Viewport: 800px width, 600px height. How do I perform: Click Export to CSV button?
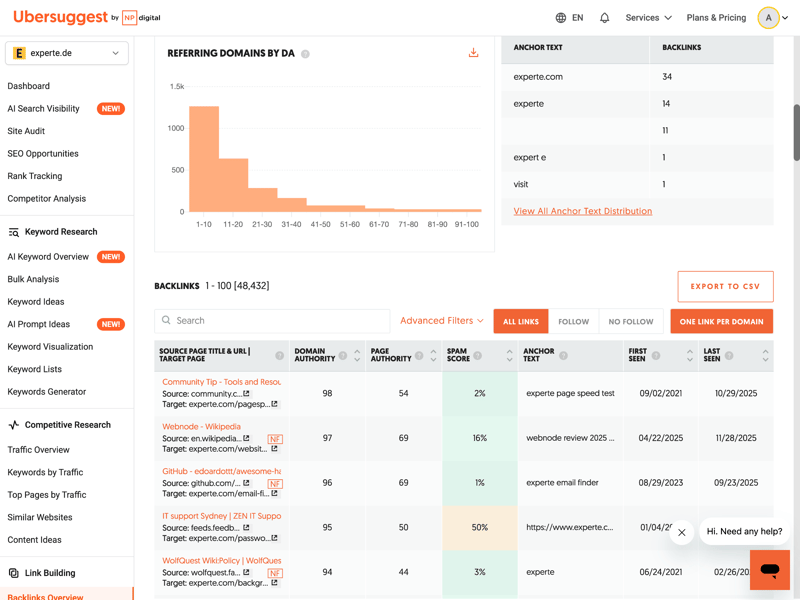(725, 287)
